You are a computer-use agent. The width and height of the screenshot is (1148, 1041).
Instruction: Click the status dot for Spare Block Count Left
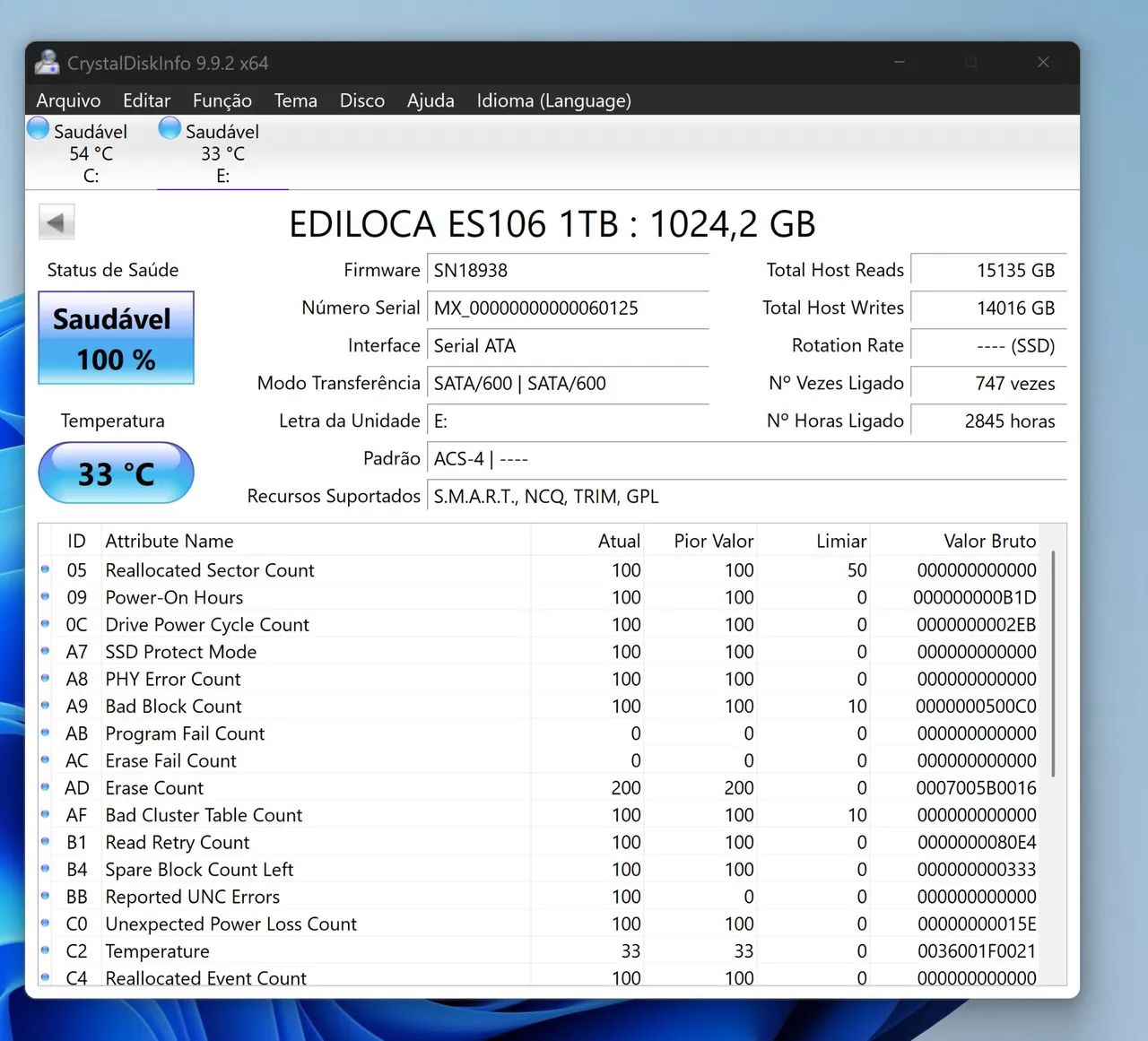(x=45, y=868)
